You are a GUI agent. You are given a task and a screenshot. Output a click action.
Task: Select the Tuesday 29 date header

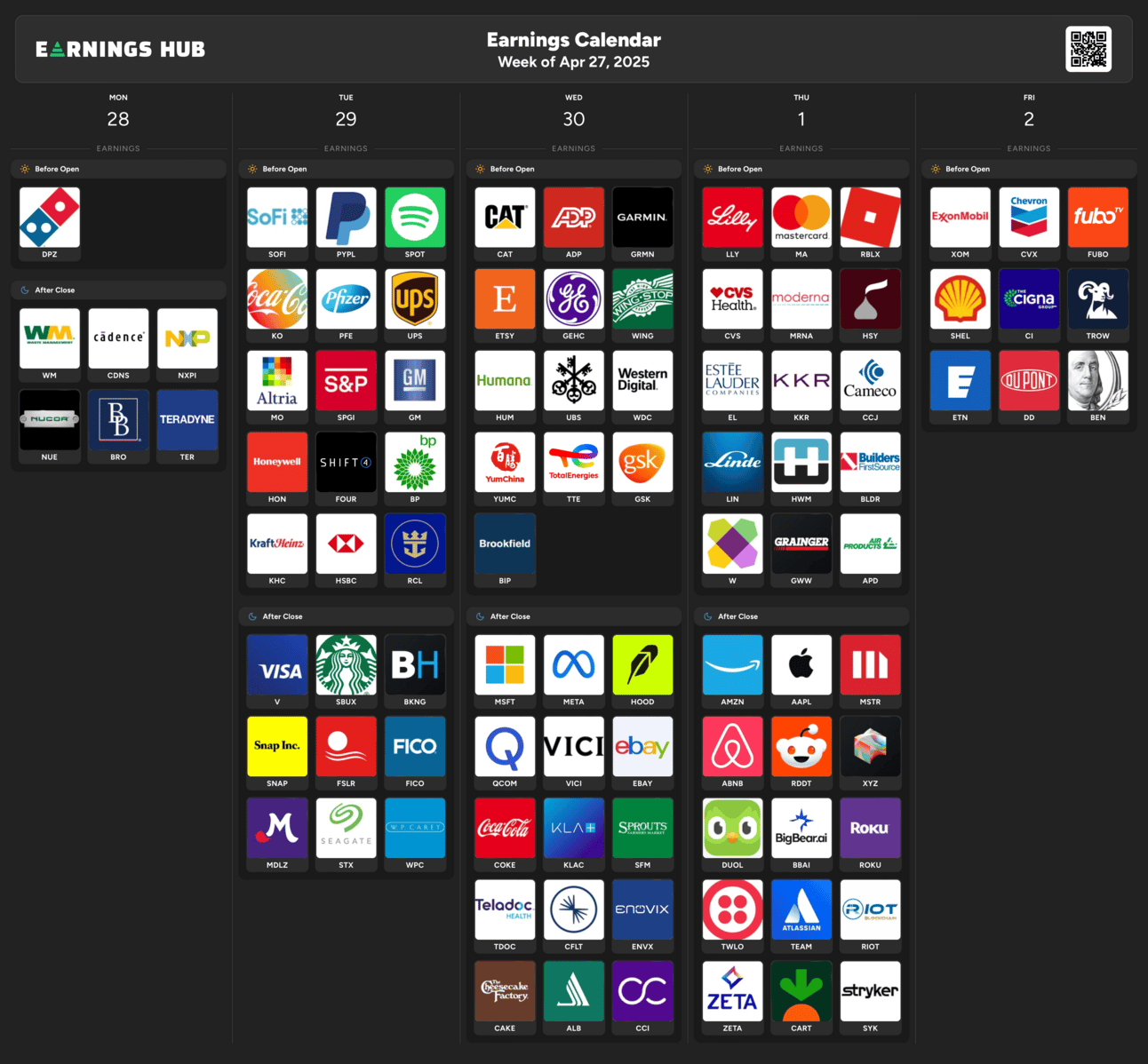click(x=346, y=112)
